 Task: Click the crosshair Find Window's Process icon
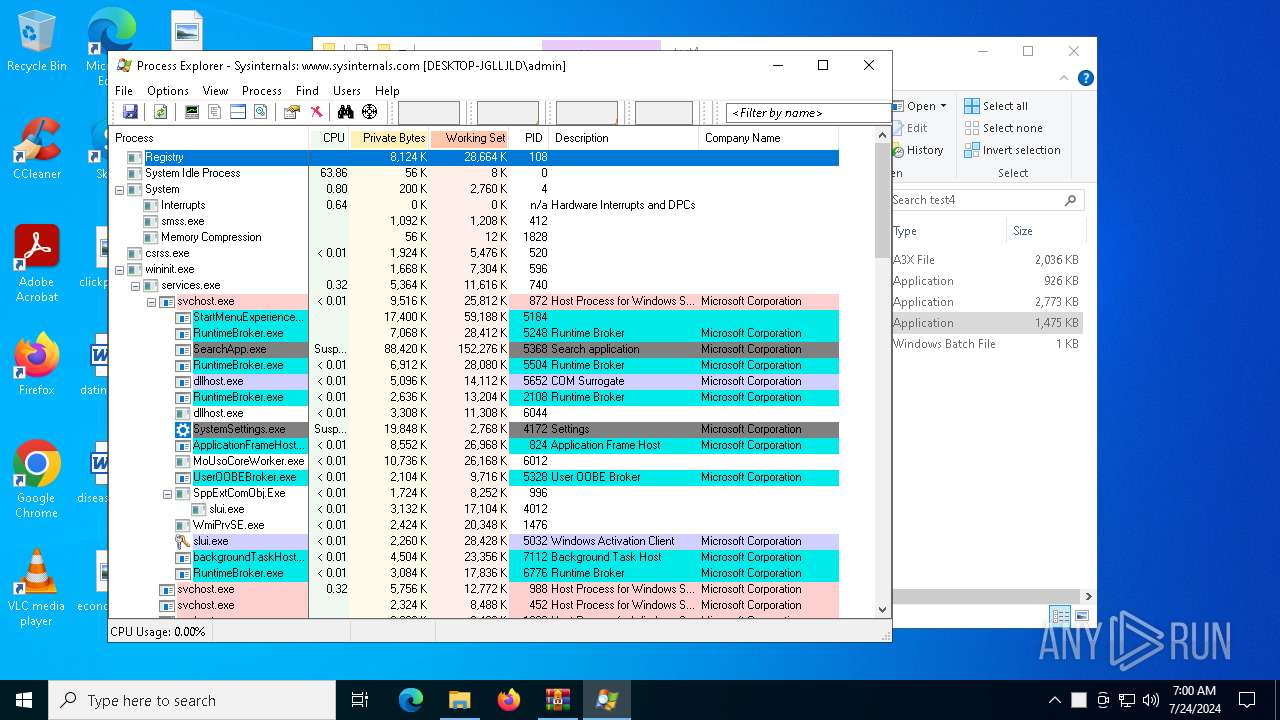tap(370, 112)
